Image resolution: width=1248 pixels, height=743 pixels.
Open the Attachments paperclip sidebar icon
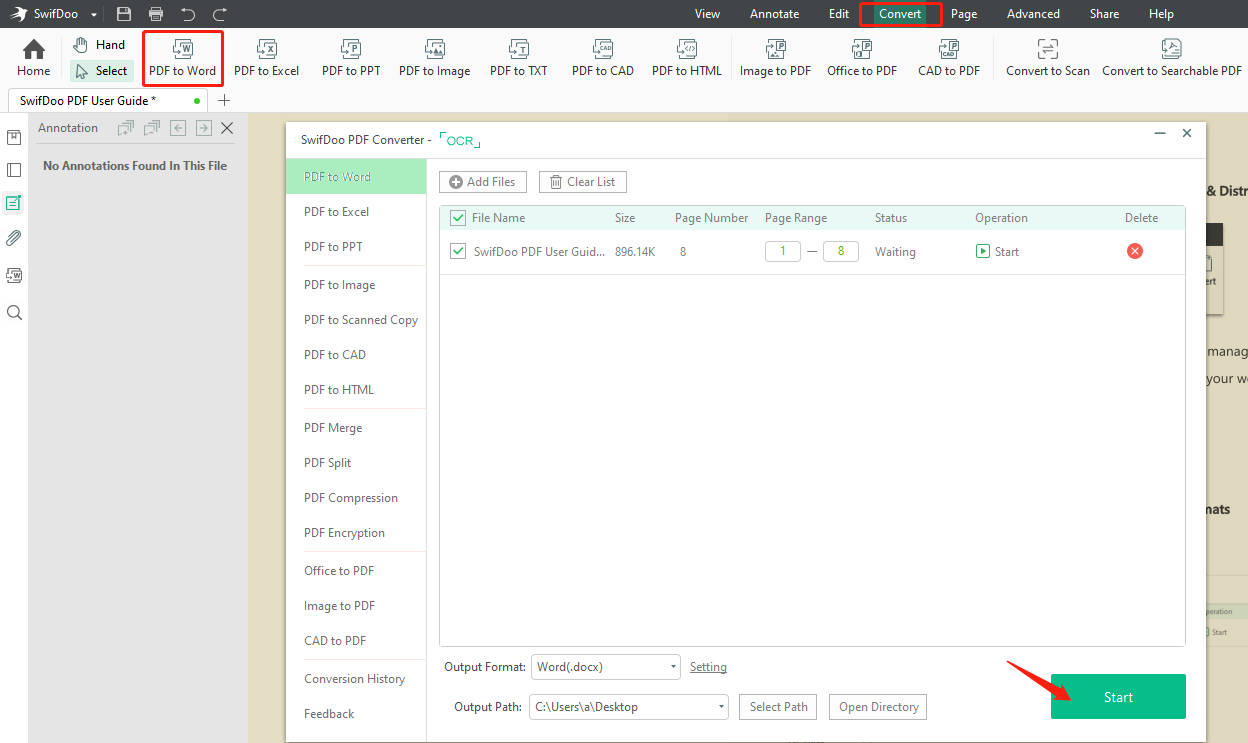click(14, 238)
